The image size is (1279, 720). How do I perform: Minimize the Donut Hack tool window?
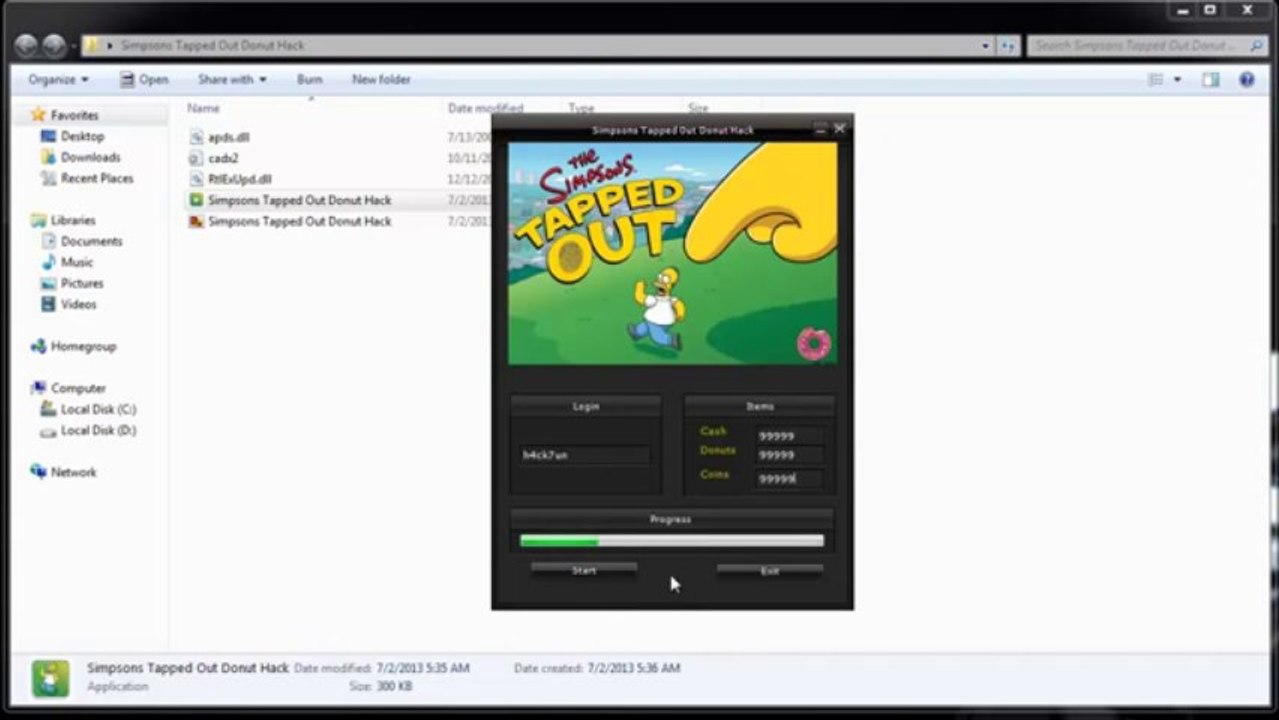(821, 129)
